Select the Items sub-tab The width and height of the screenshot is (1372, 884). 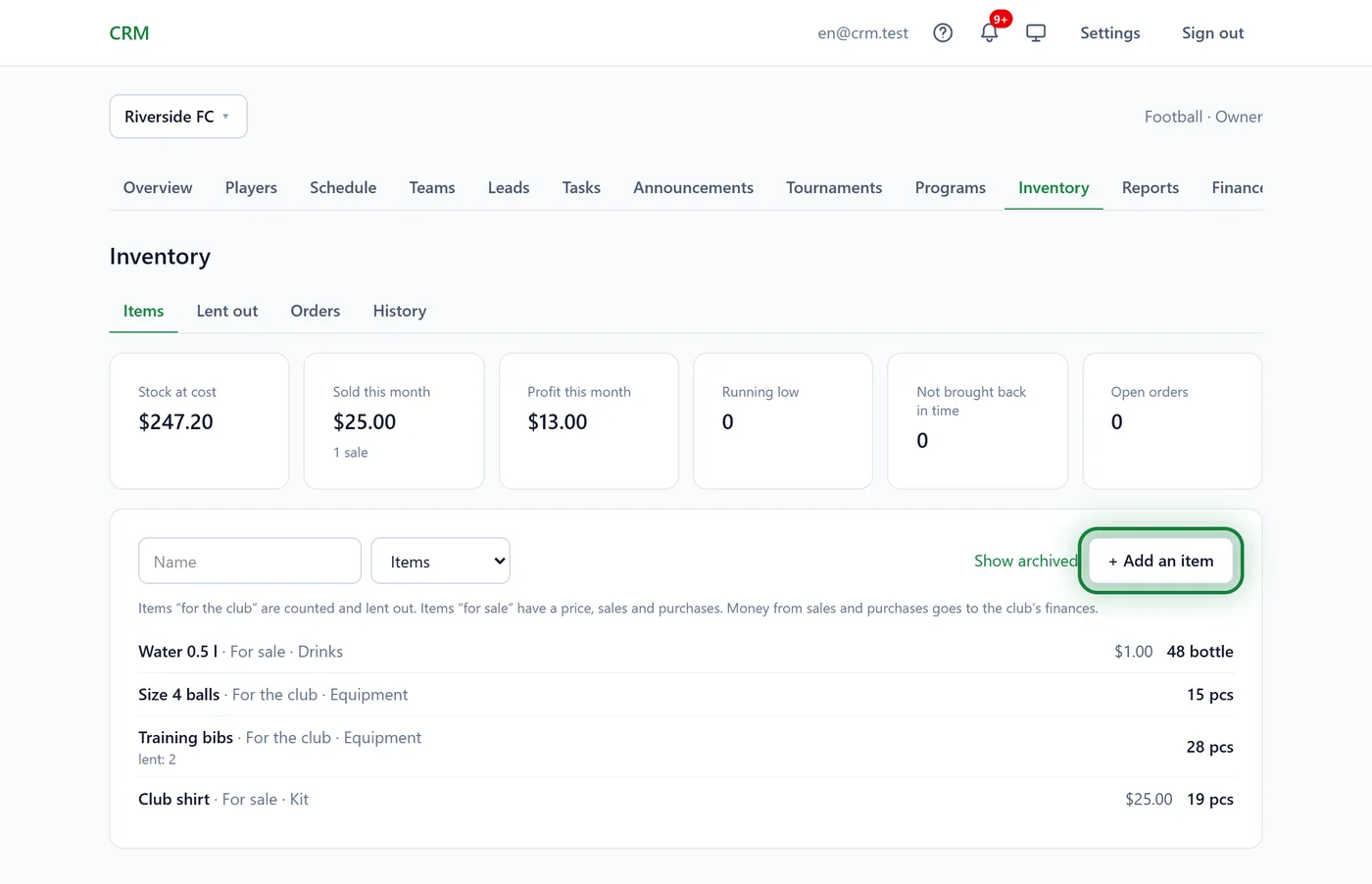coord(143,311)
